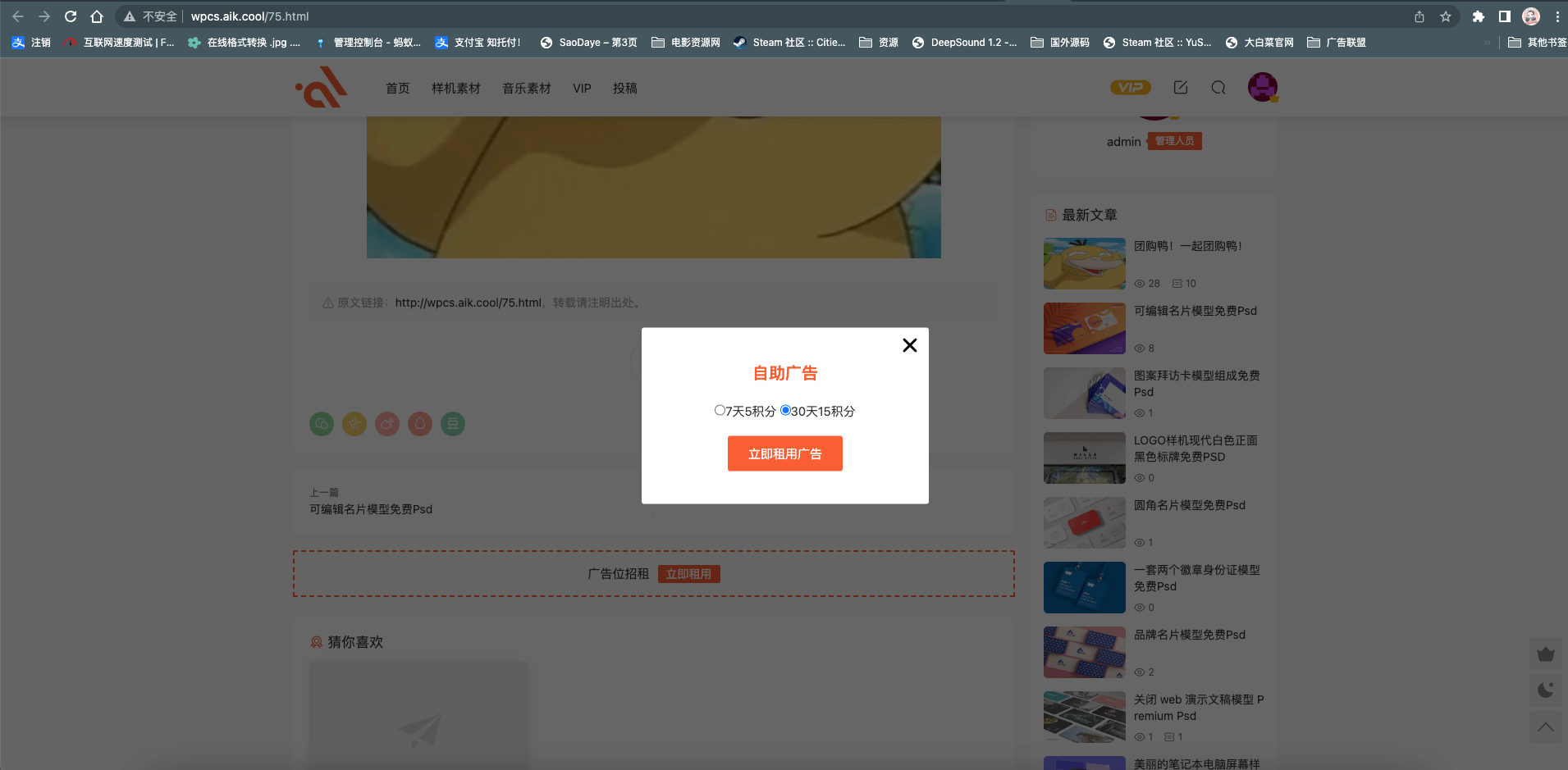1568x770 pixels.
Task: Reload the page with refresh icon
Action: 71,16
